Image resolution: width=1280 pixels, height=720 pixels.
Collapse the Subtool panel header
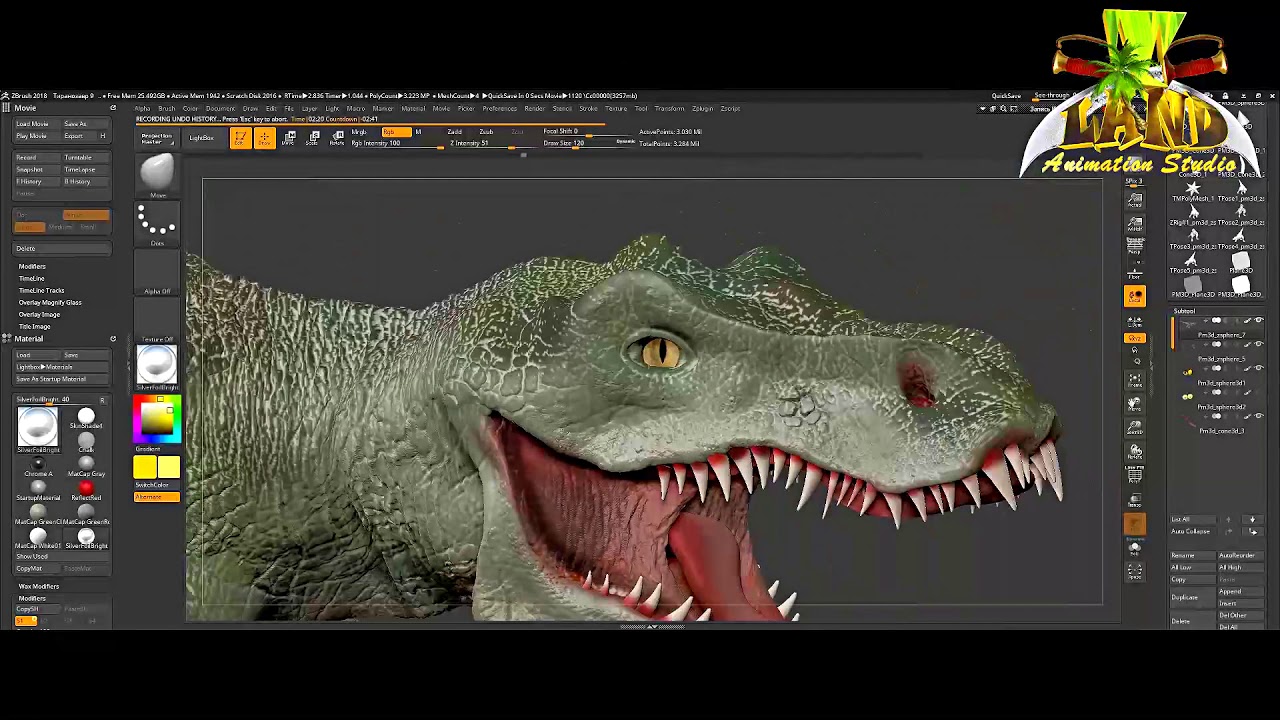point(1184,311)
